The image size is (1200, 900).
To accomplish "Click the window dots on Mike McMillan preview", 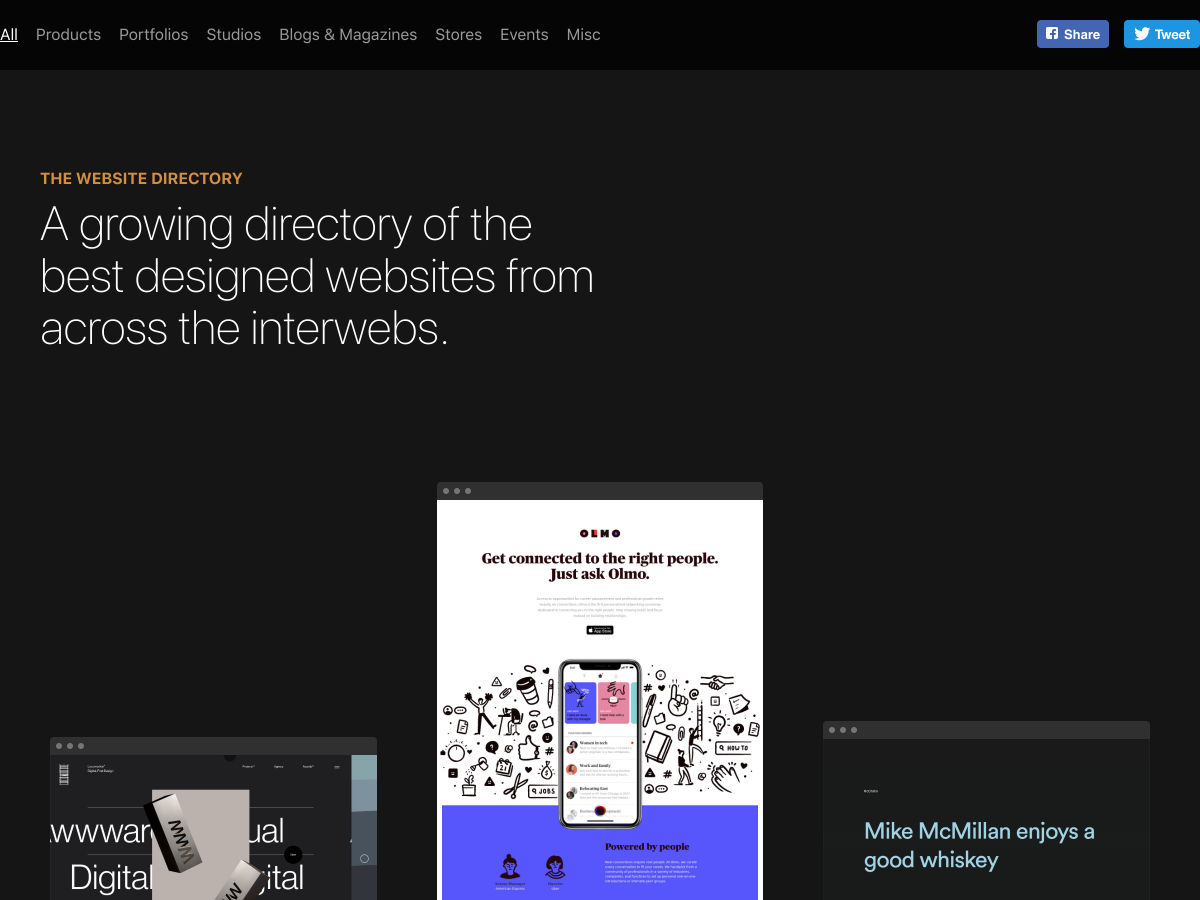I will click(843, 730).
